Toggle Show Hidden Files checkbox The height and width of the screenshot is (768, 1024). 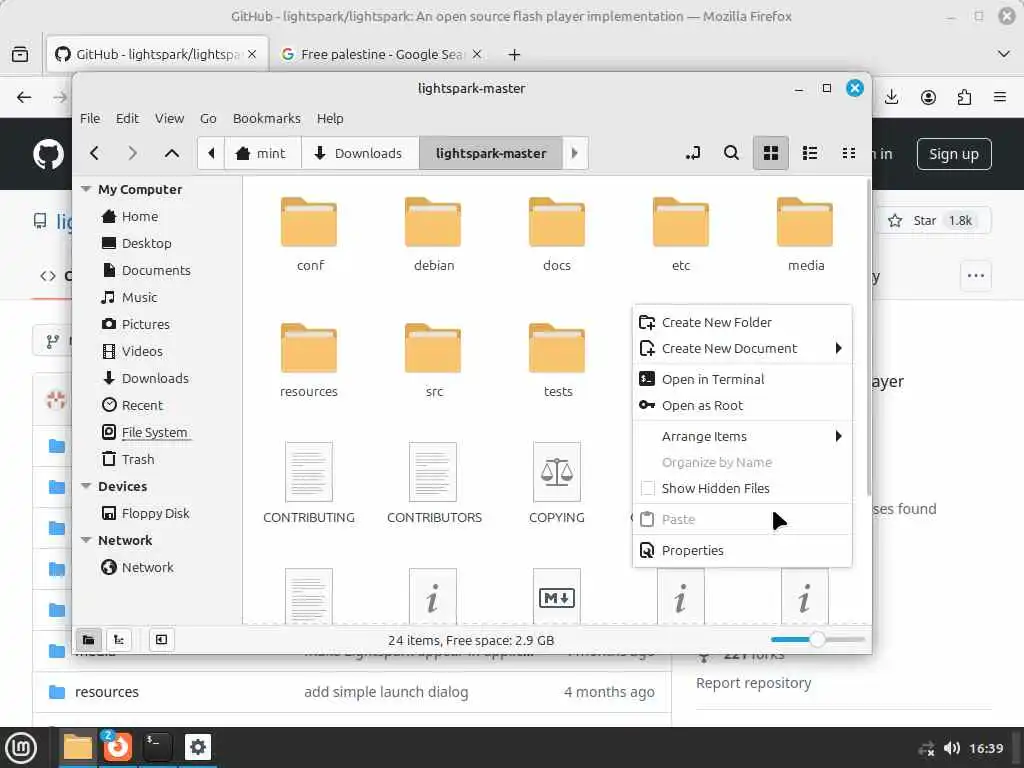point(648,488)
